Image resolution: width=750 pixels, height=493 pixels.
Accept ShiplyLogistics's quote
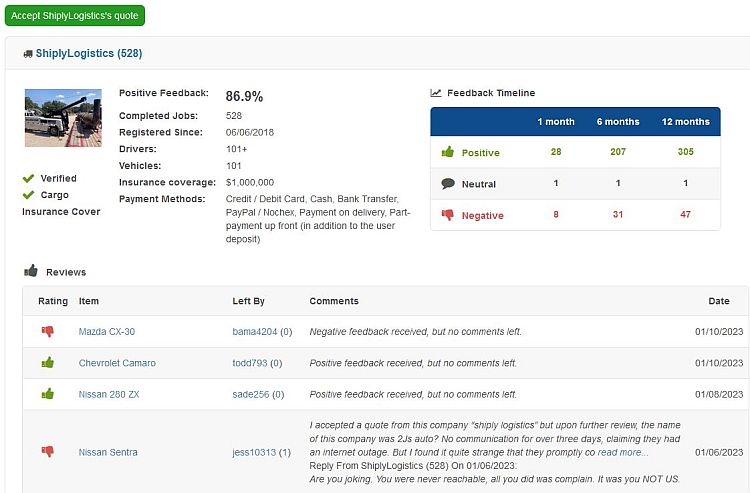pyautogui.click(x=75, y=15)
